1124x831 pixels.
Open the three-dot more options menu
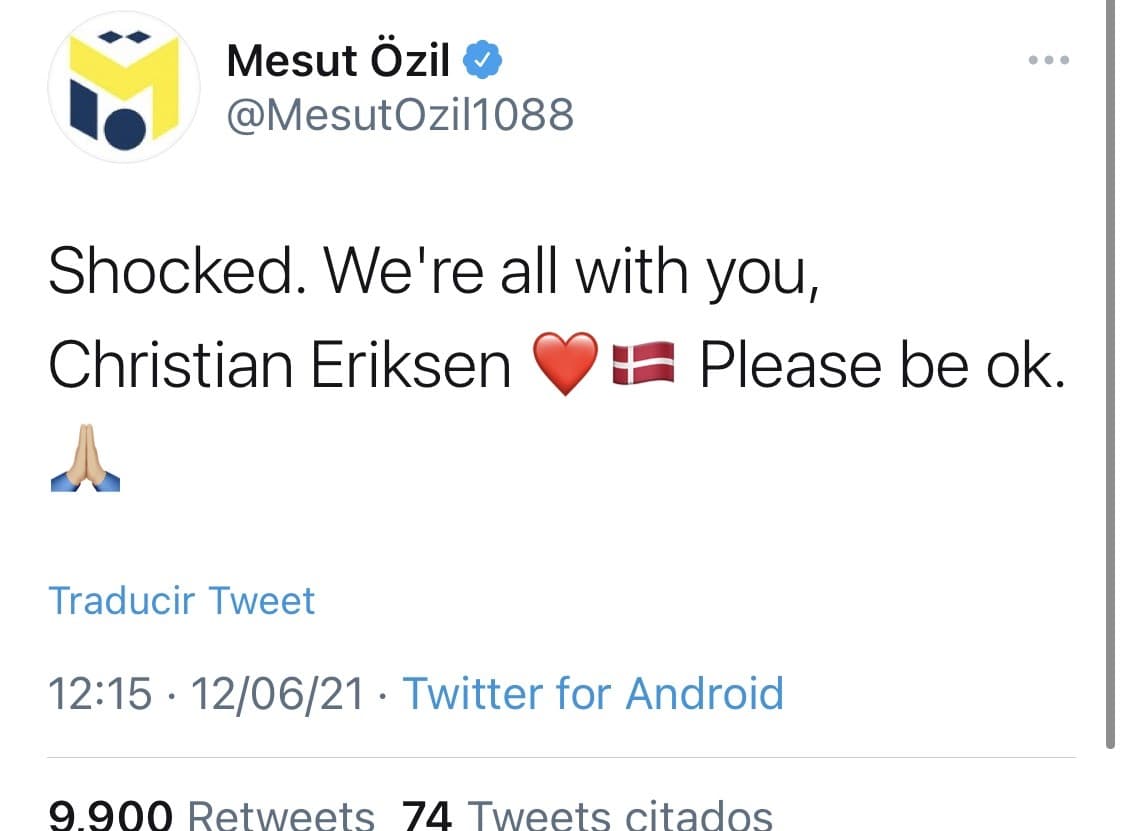(1048, 60)
